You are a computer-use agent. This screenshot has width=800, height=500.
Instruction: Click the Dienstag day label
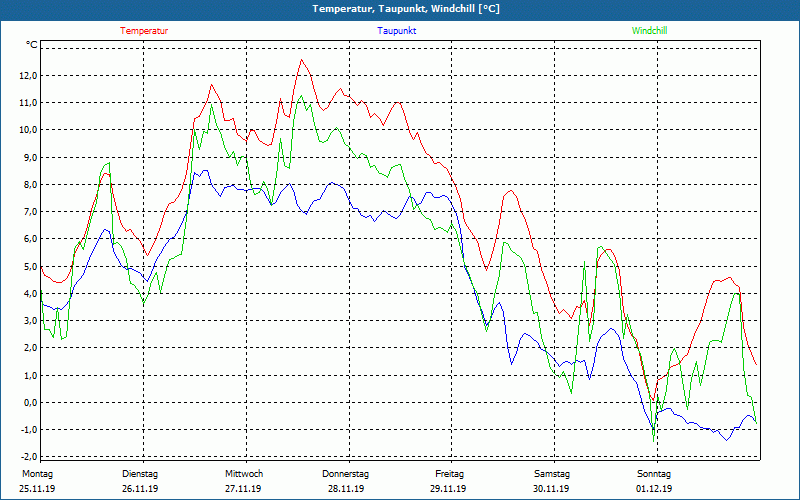[140, 474]
